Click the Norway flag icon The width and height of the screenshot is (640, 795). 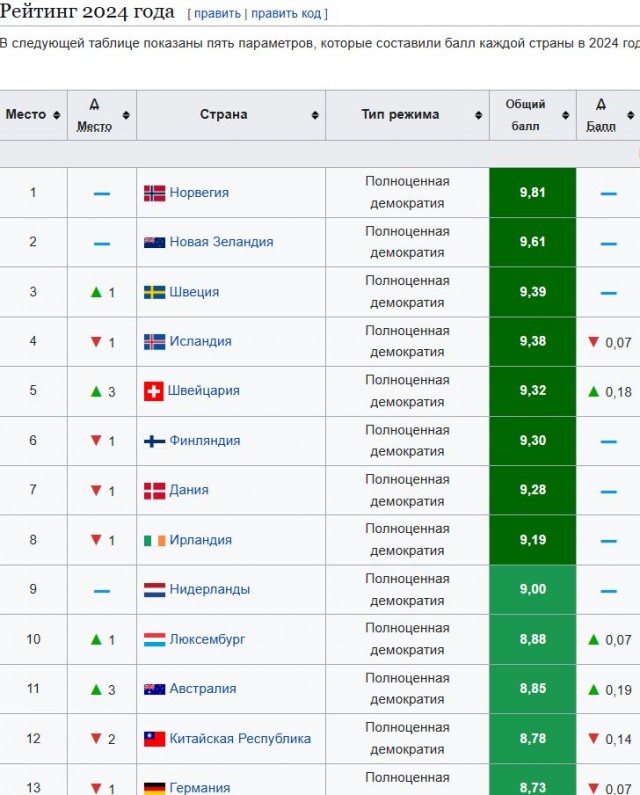tap(154, 193)
